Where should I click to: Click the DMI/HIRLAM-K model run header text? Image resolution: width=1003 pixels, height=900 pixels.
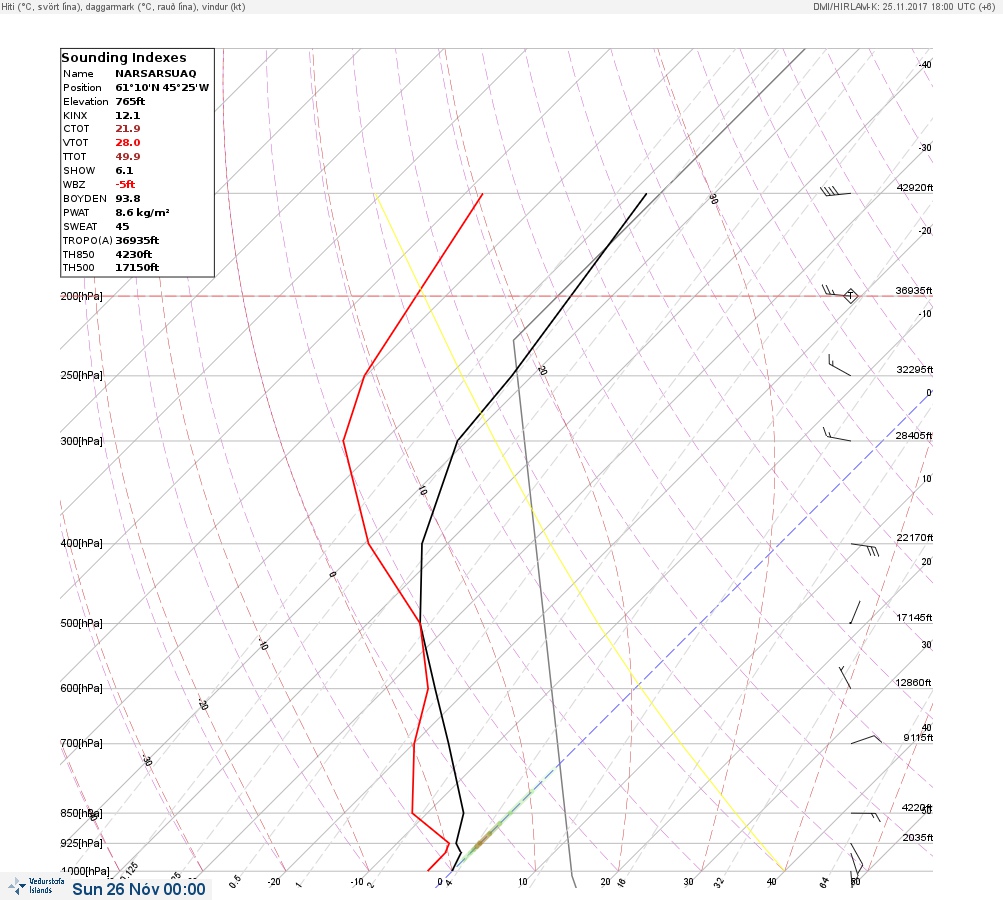[904, 6]
